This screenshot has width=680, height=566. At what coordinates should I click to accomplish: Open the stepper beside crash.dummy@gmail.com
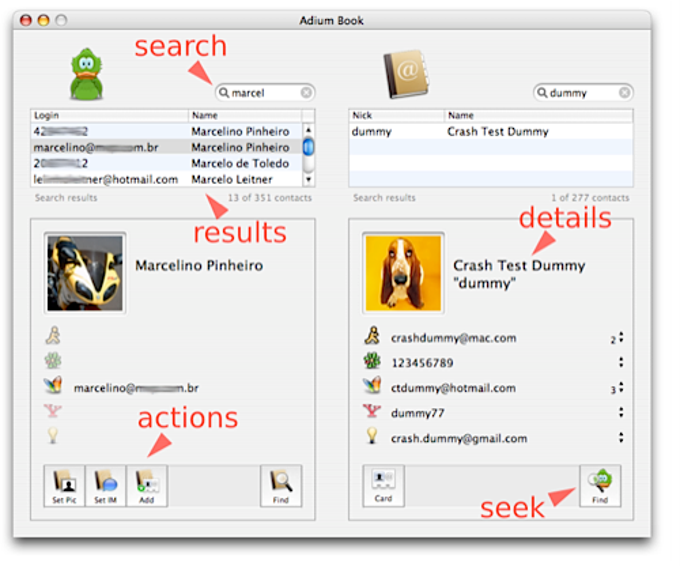pyautogui.click(x=621, y=438)
